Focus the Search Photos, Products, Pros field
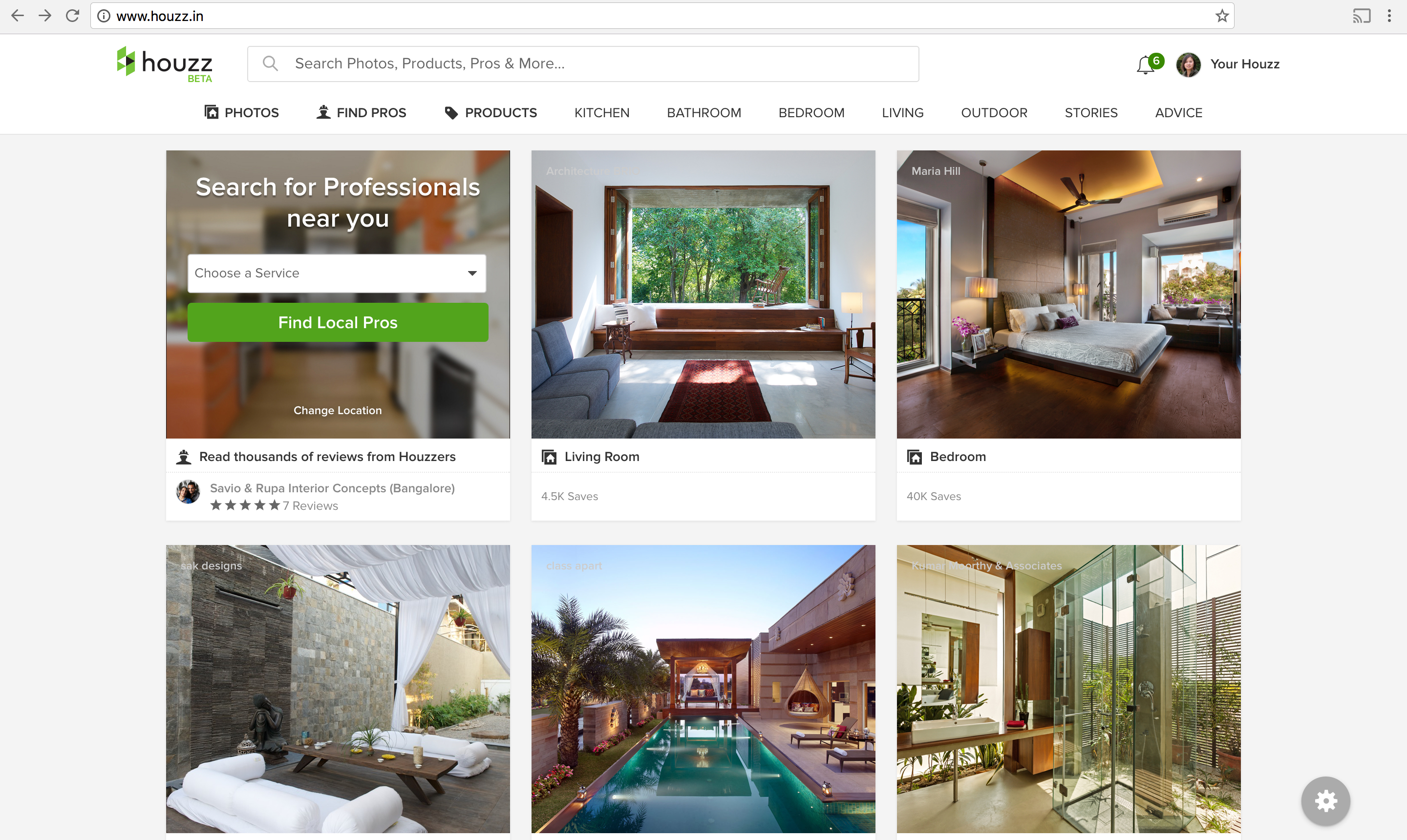Image resolution: width=1407 pixels, height=840 pixels. pyautogui.click(x=583, y=64)
